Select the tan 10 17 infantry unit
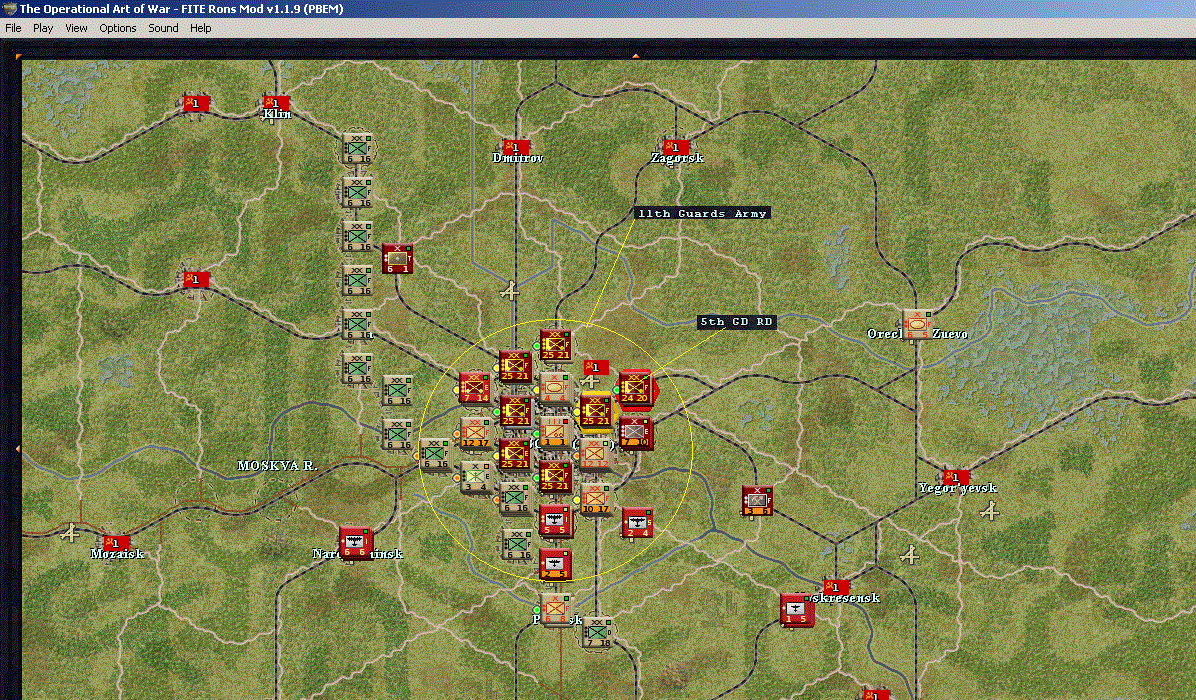Viewport: 1196px width, 700px height. click(x=595, y=499)
